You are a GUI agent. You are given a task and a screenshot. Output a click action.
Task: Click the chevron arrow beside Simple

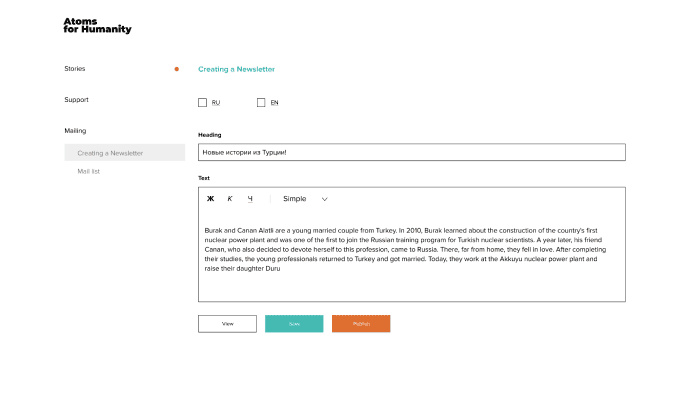pos(324,199)
